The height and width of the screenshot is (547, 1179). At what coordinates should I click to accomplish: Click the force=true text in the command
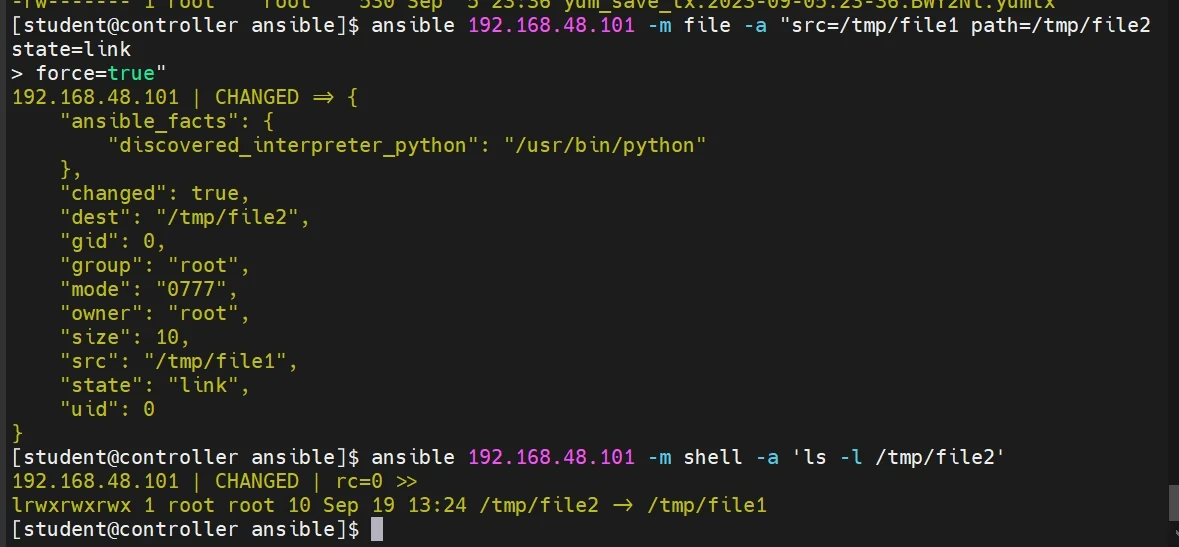94,73
